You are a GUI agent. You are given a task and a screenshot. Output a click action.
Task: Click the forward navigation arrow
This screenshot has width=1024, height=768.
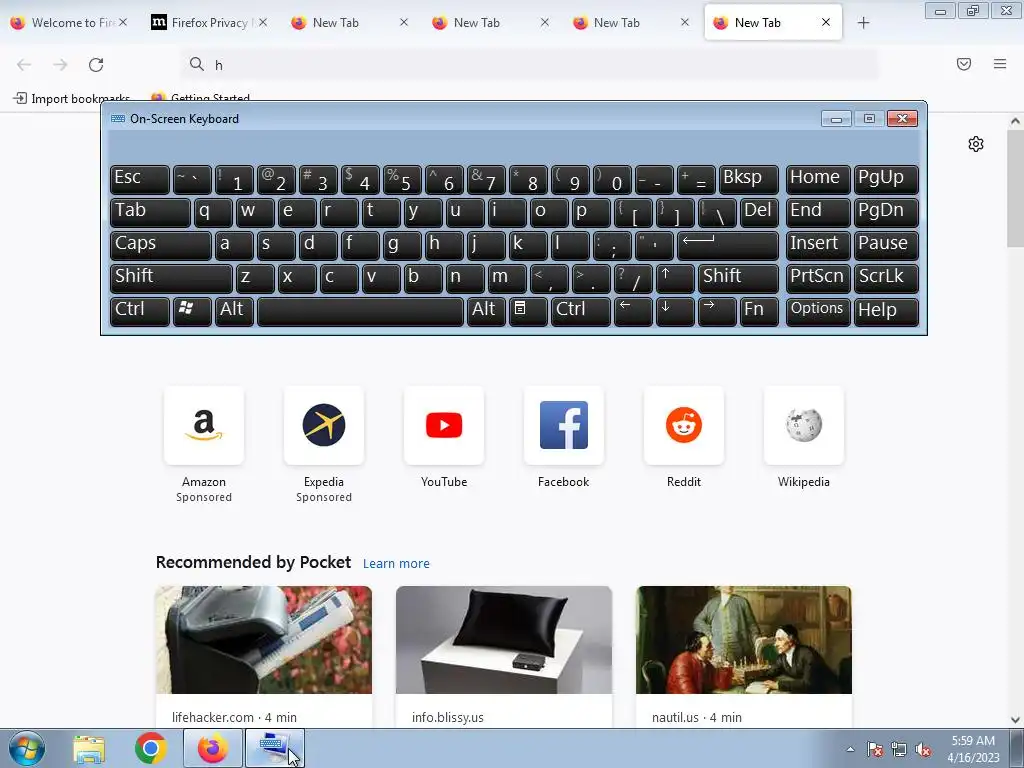tap(60, 65)
